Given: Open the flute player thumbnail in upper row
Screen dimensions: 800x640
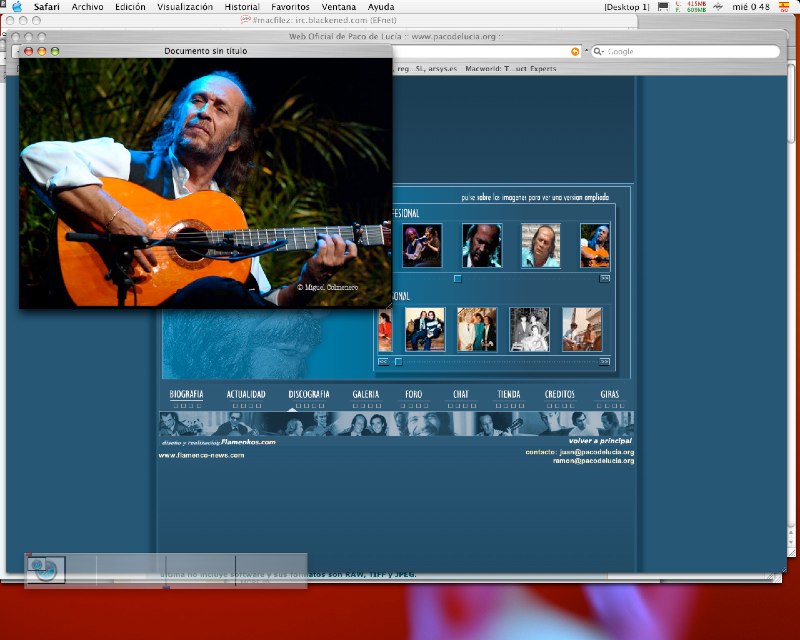Looking at the screenshot, I should pyautogui.click(x=422, y=245).
